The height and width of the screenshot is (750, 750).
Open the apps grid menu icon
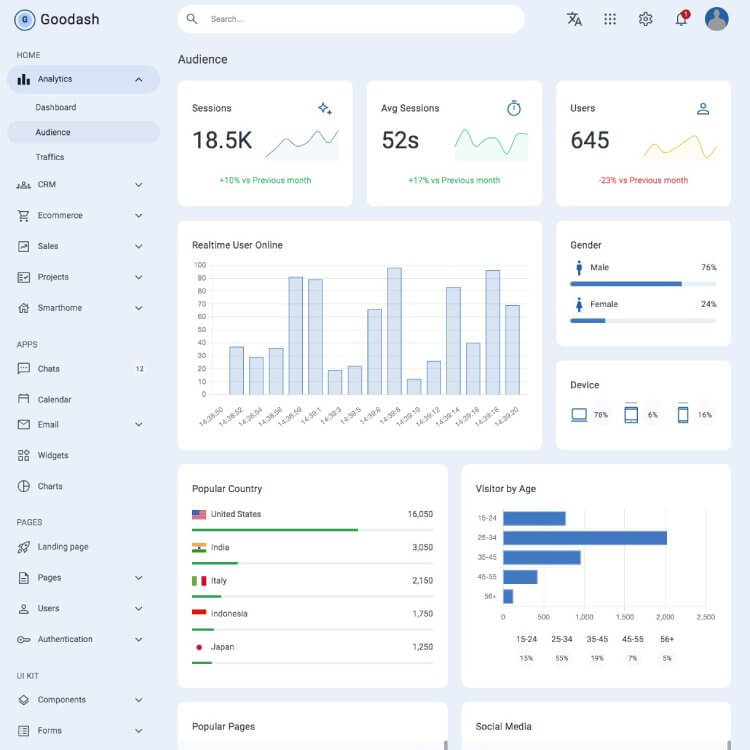pos(610,19)
